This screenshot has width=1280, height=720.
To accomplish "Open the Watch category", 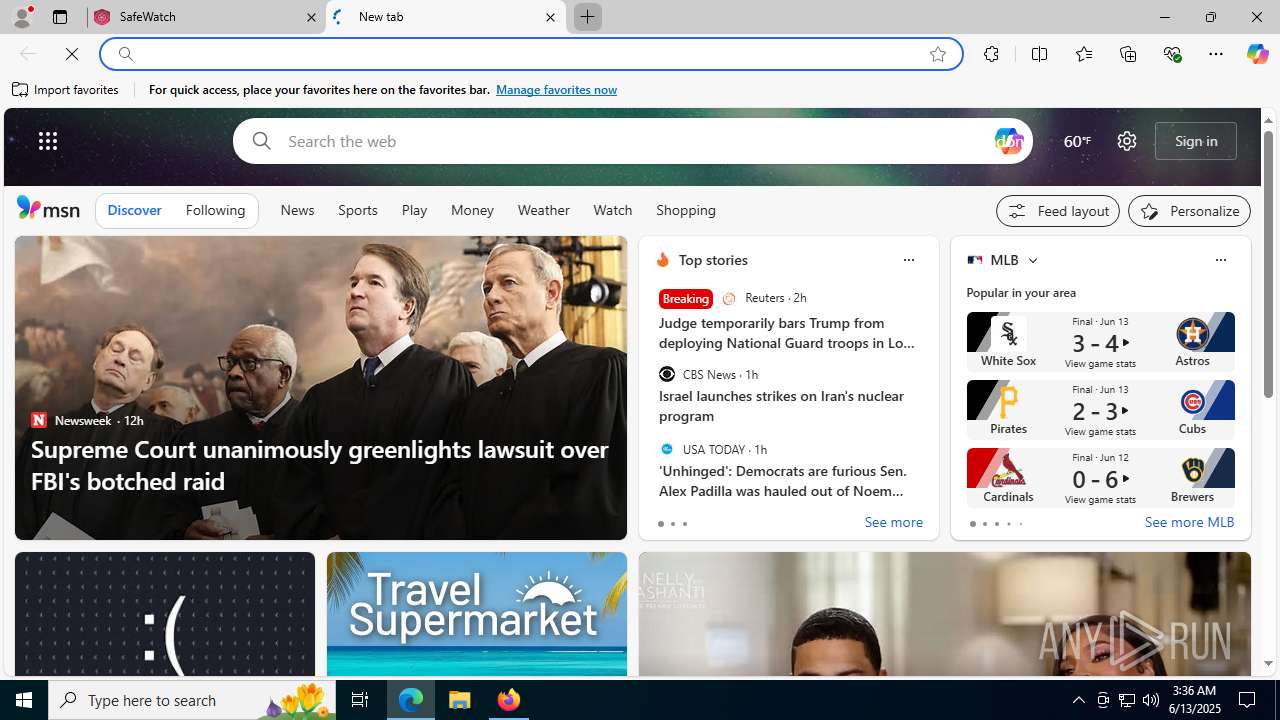I will [x=613, y=210].
